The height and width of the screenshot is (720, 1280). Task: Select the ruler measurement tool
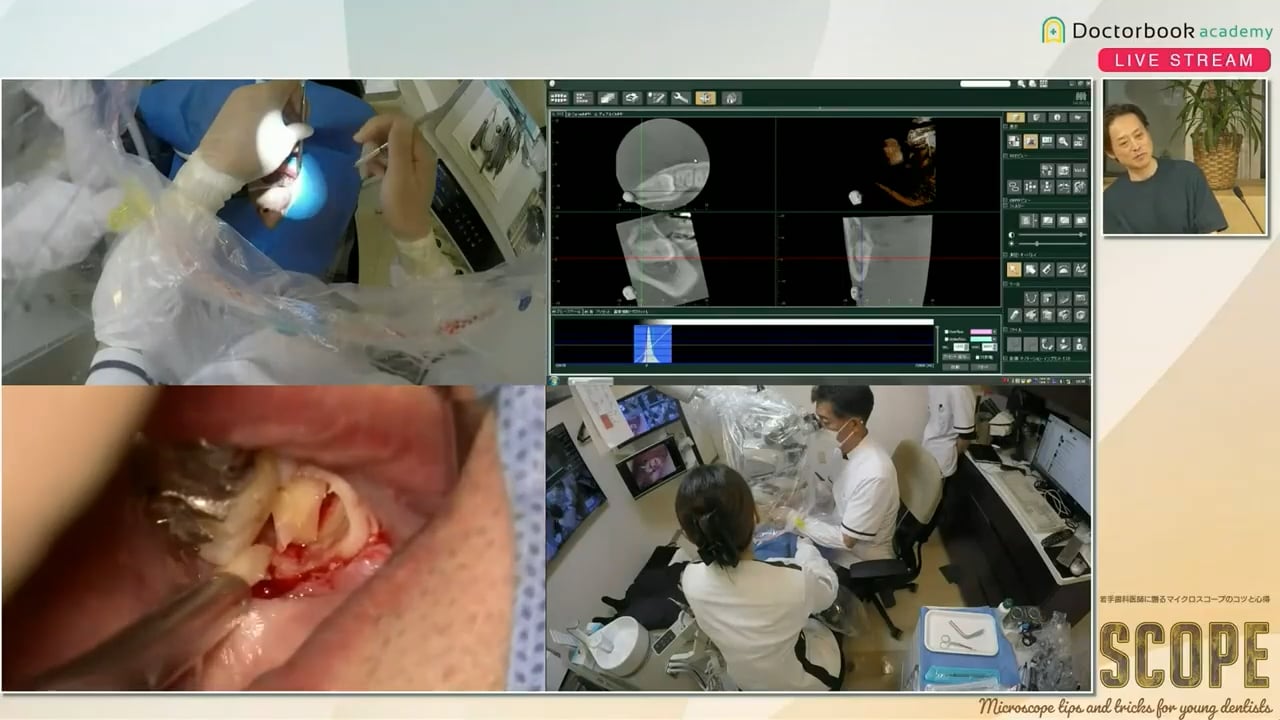(x=1047, y=270)
